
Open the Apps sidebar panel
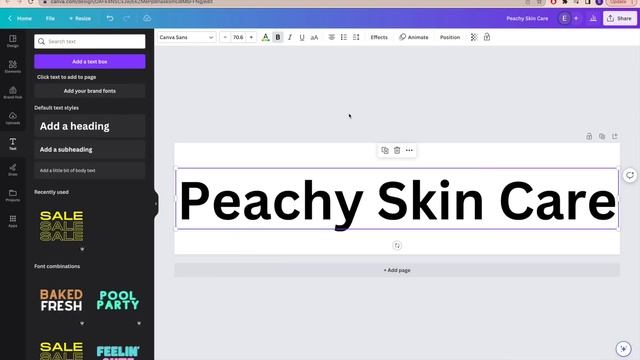pyautogui.click(x=13, y=221)
